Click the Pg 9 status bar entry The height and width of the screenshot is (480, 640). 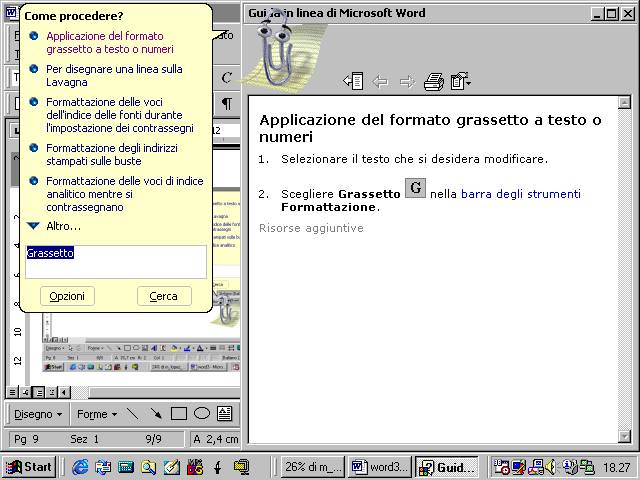[x=27, y=439]
